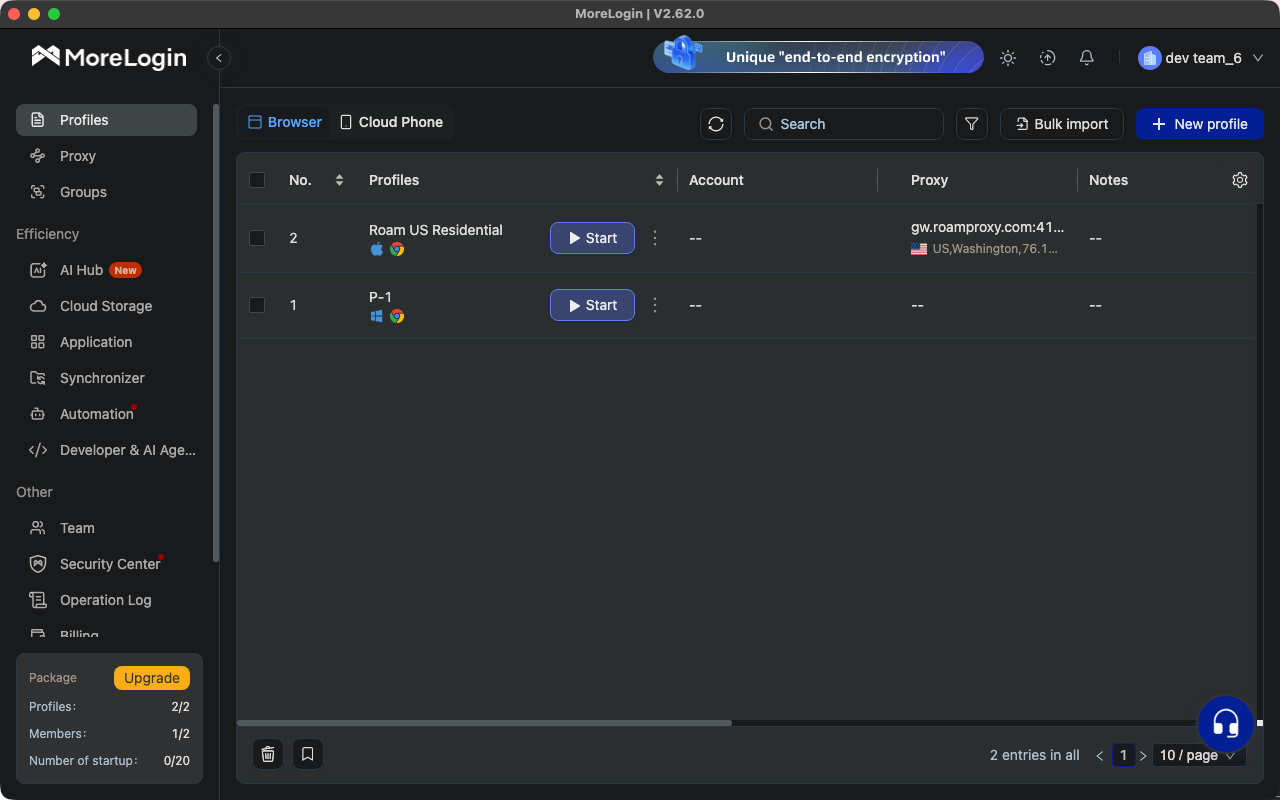Click the P-1 profile name
The width and height of the screenshot is (1280, 800).
pyautogui.click(x=380, y=297)
